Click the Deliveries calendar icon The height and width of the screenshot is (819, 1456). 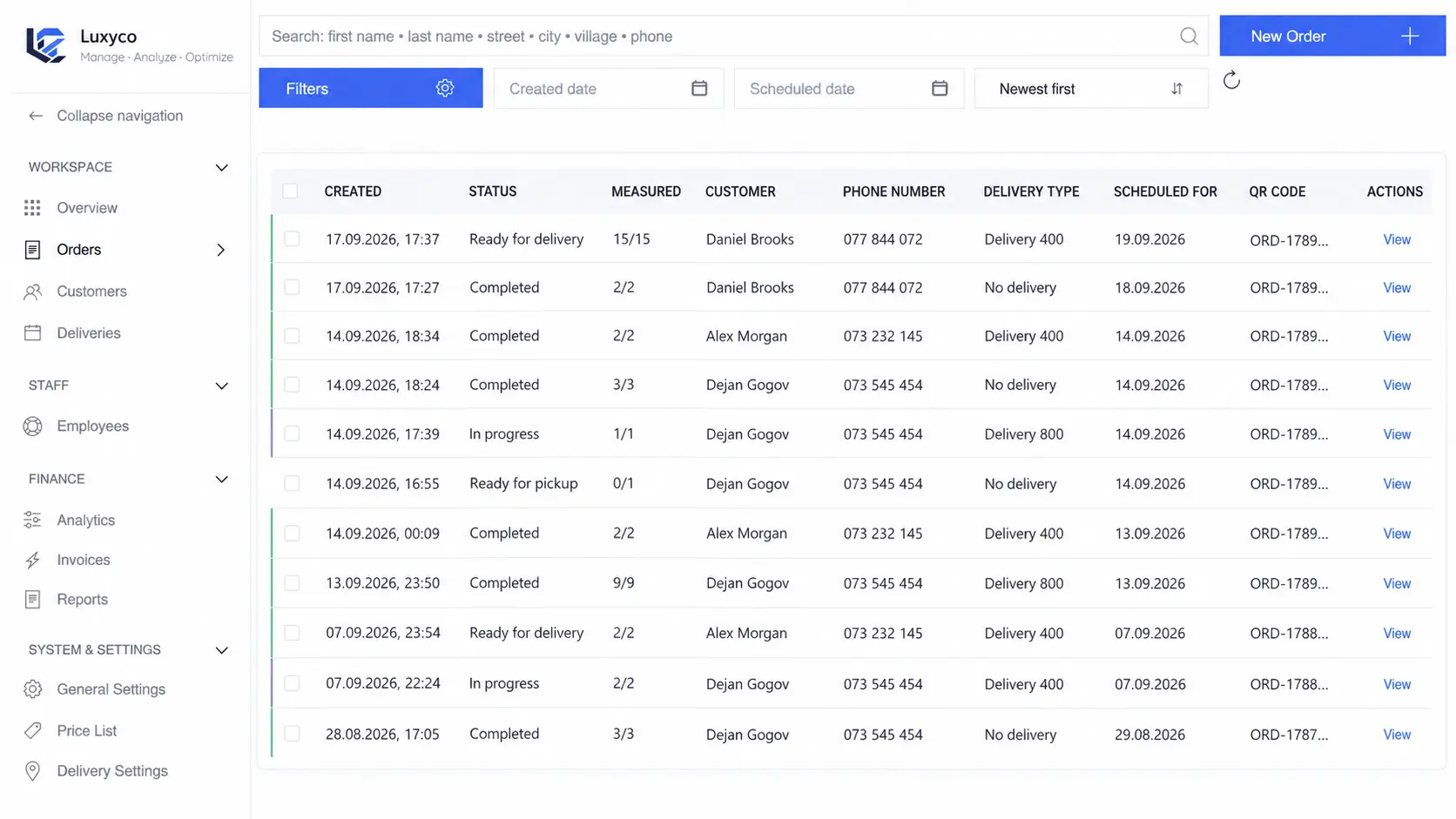(32, 332)
